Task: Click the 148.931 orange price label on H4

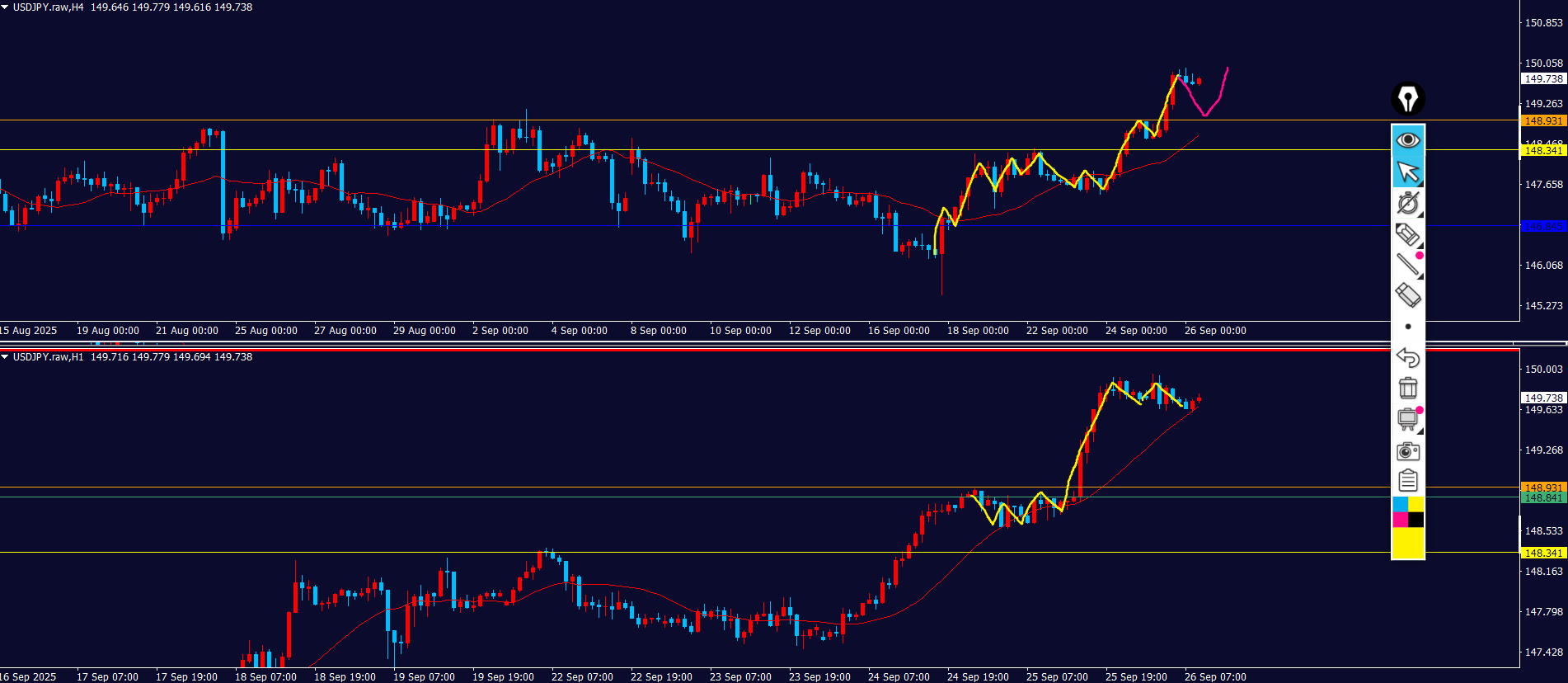Action: pyautogui.click(x=1542, y=121)
